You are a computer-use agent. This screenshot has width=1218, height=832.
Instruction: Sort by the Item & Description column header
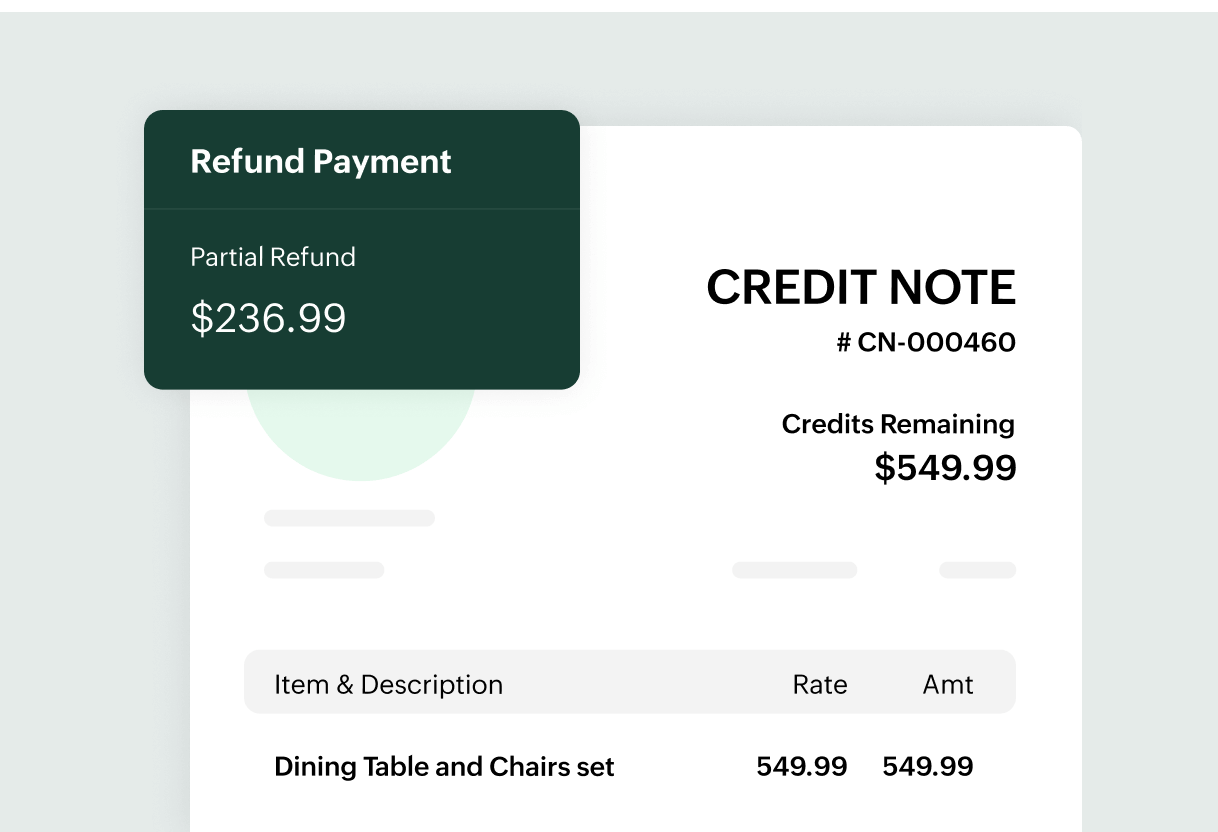[x=388, y=685]
